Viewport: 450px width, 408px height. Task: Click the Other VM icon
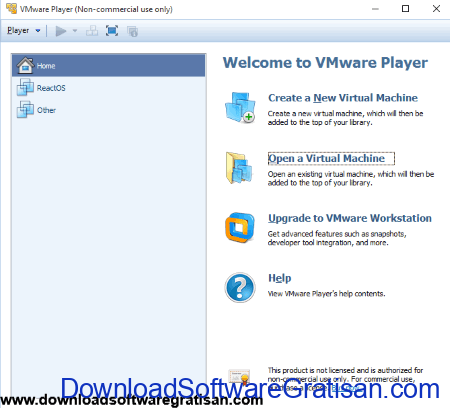tap(25, 109)
